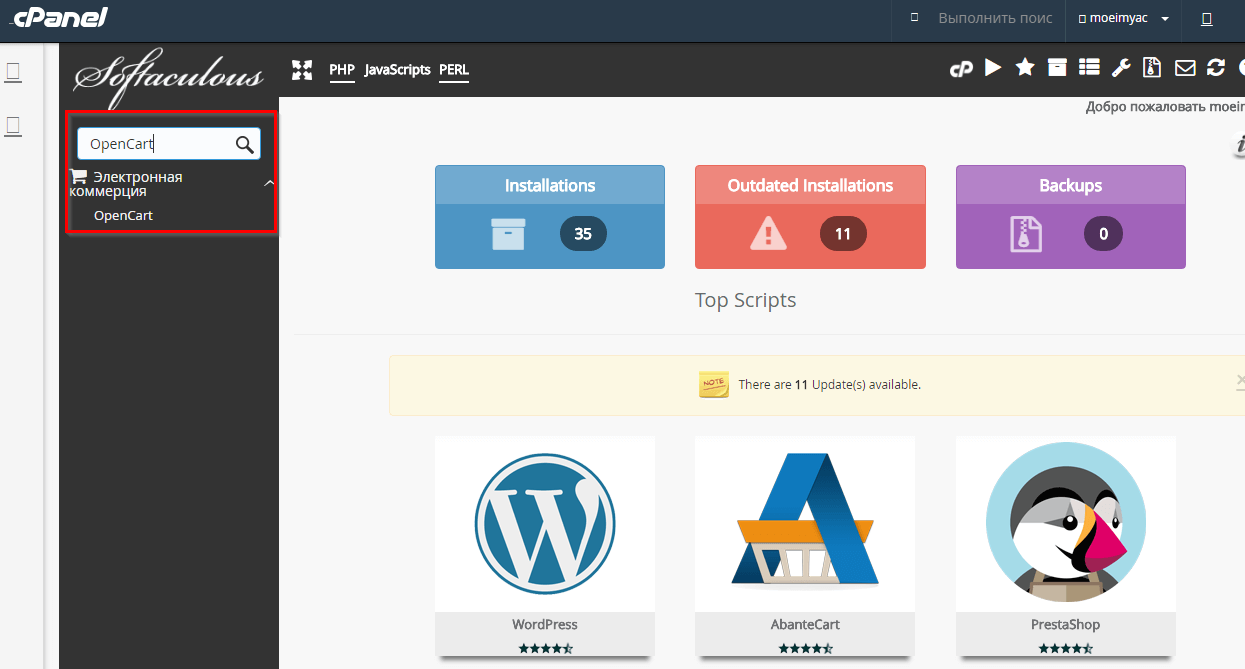
Task: Open the AbanteCart logo thumbnail
Action: point(805,523)
